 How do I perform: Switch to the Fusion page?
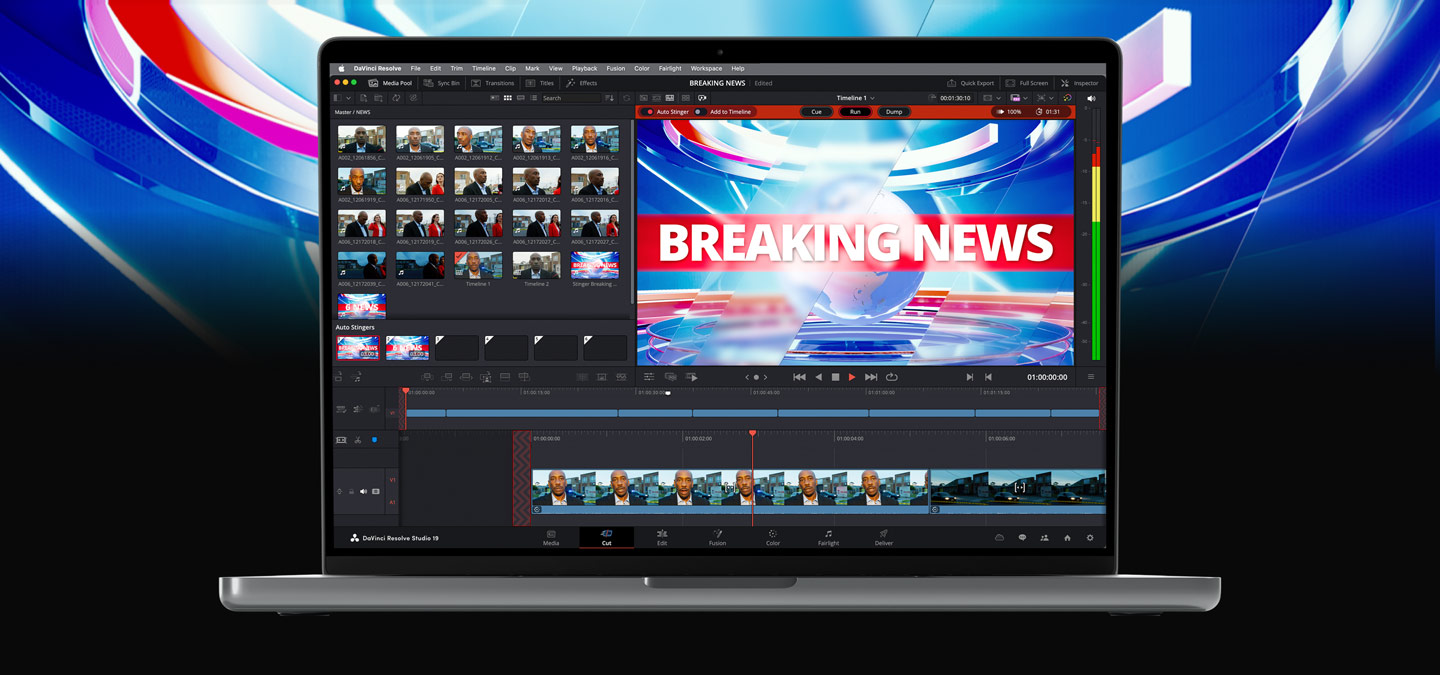tap(718, 537)
